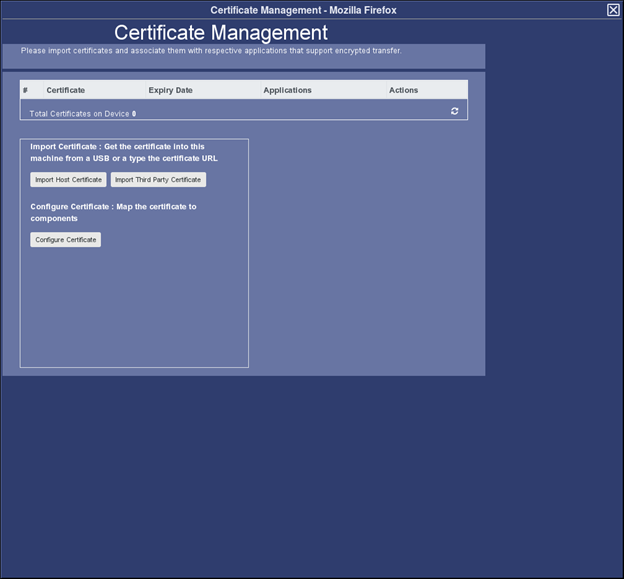
Task: Click the large Certificate Management page heading
Action: coord(220,33)
